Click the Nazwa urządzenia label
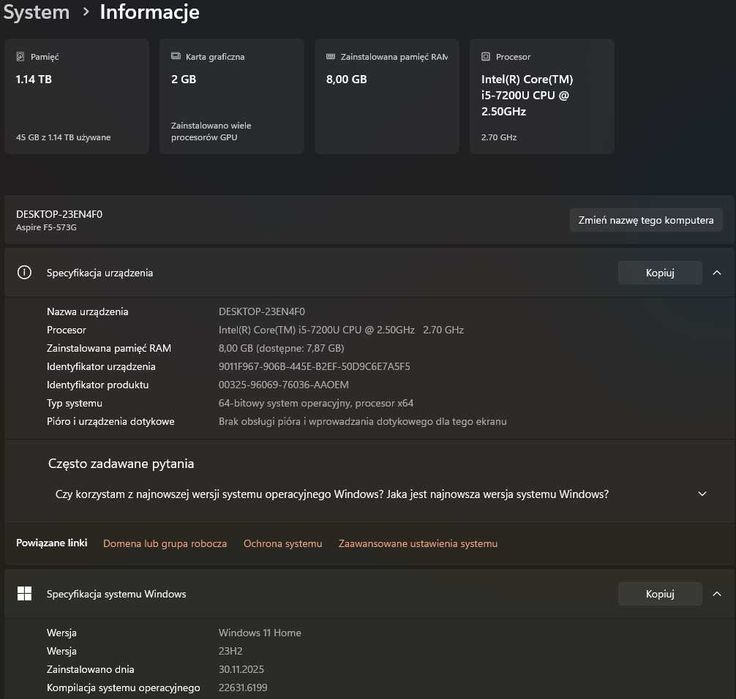This screenshot has width=736, height=699. pos(87,311)
